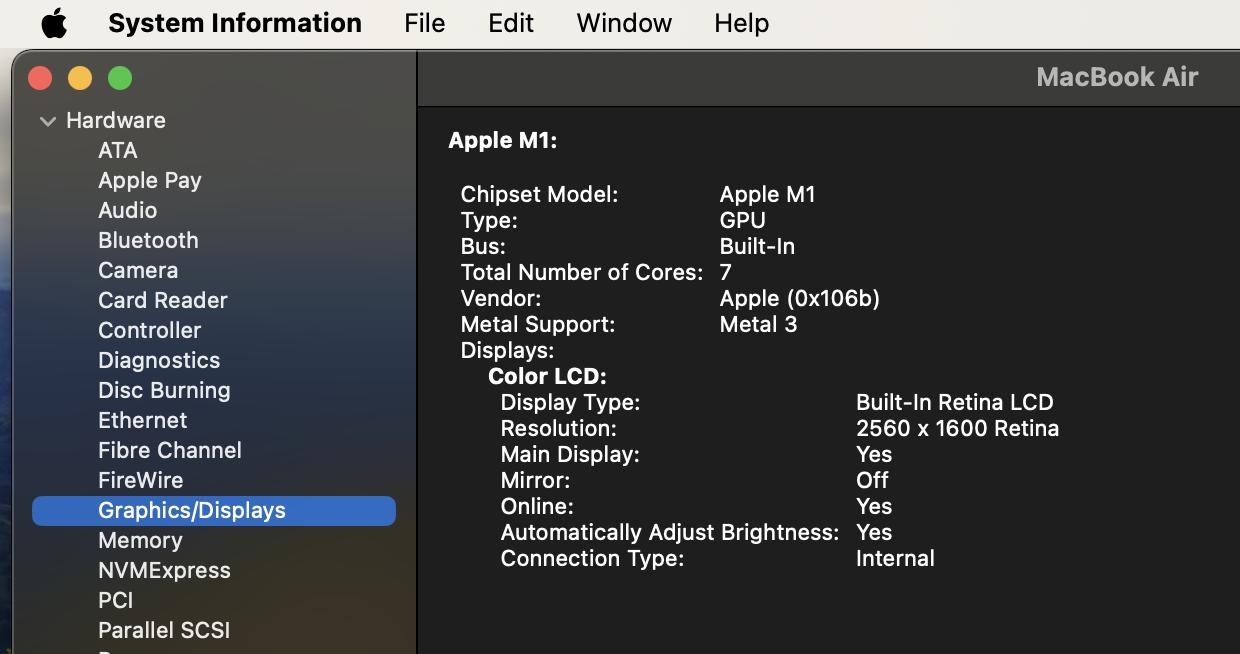The width and height of the screenshot is (1240, 654).
Task: Open the Audio hardware section
Action: (x=127, y=210)
